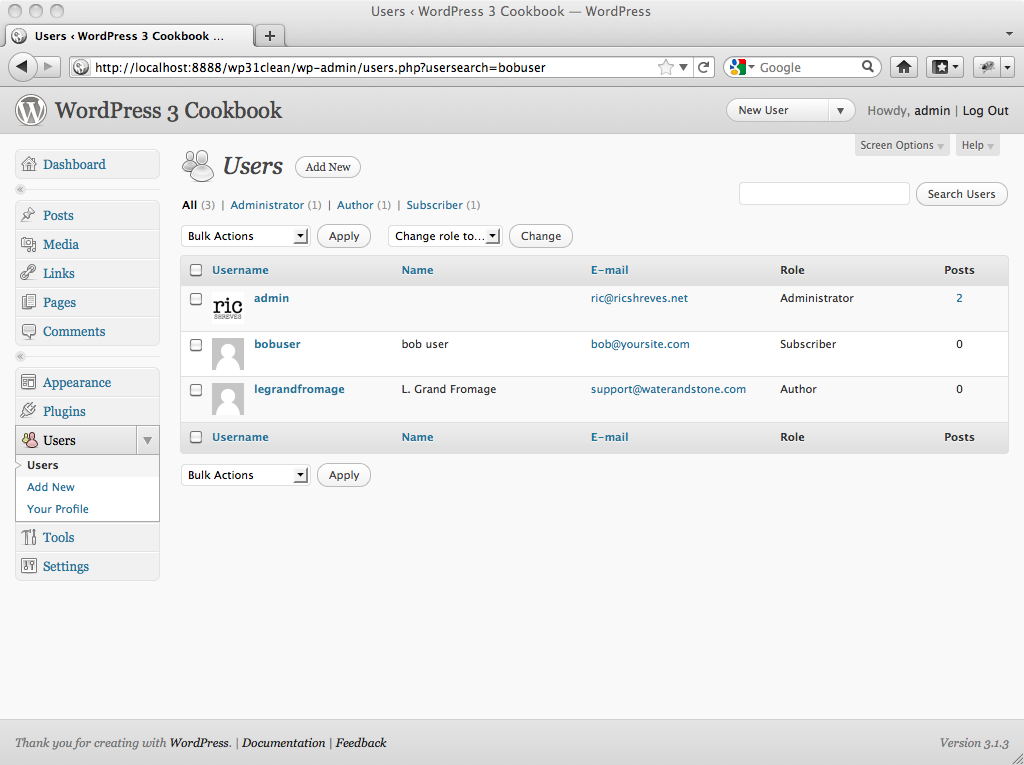This screenshot has width=1024, height=765.
Task: Click the Dashboard house icon
Action: pos(29,164)
